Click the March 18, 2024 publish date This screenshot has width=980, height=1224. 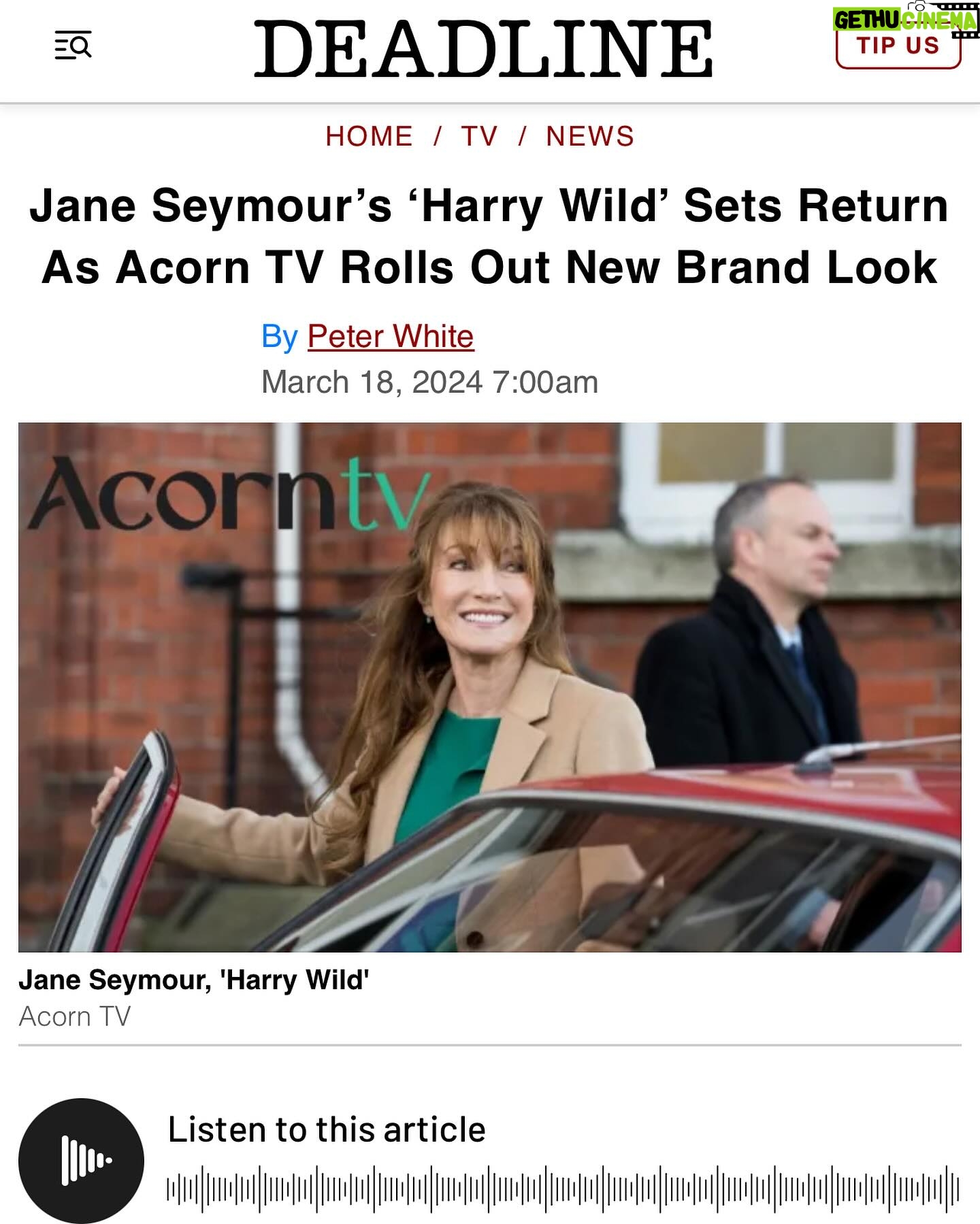point(429,382)
